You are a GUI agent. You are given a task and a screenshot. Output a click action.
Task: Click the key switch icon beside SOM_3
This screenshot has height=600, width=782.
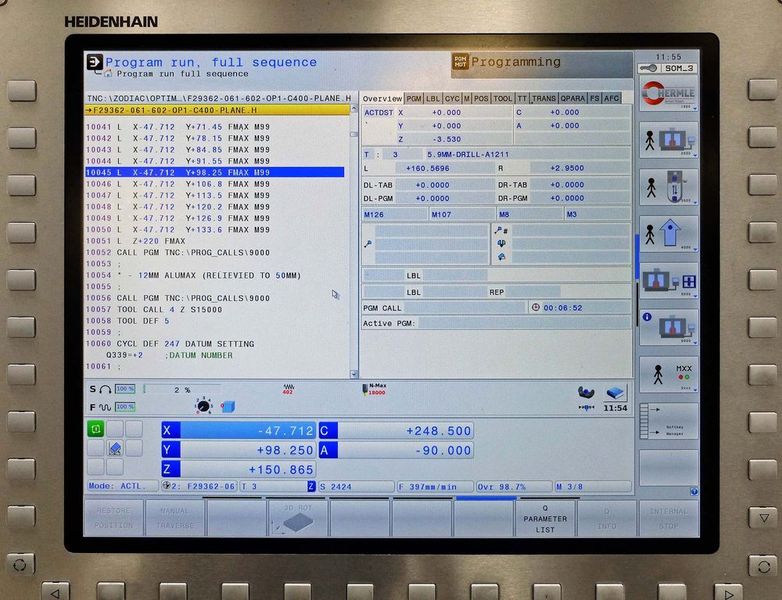(648, 68)
